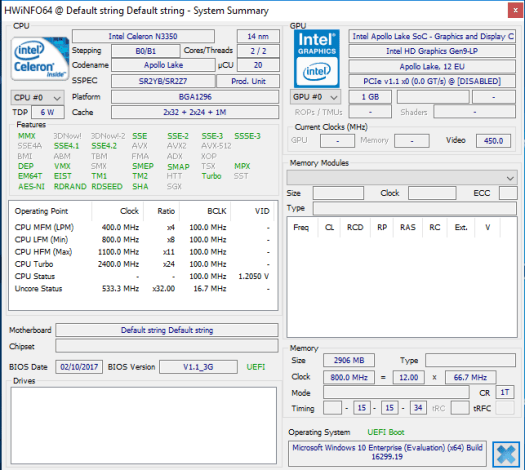Click inside the empty Drives list box
Image resolution: width=525 pixels, height=470 pixels.
click(x=143, y=425)
